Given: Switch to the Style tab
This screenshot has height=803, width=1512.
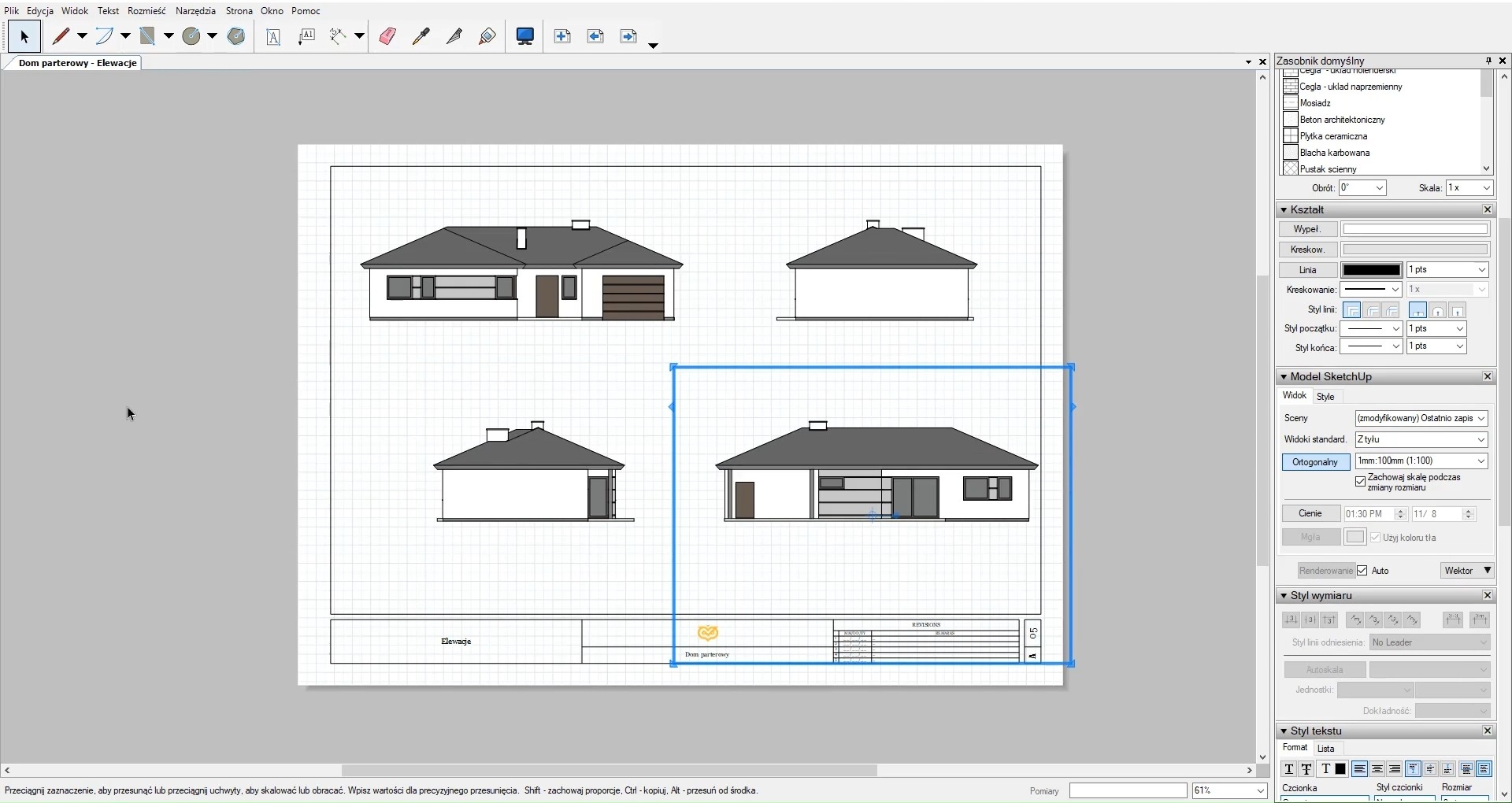Looking at the screenshot, I should pos(1325,397).
